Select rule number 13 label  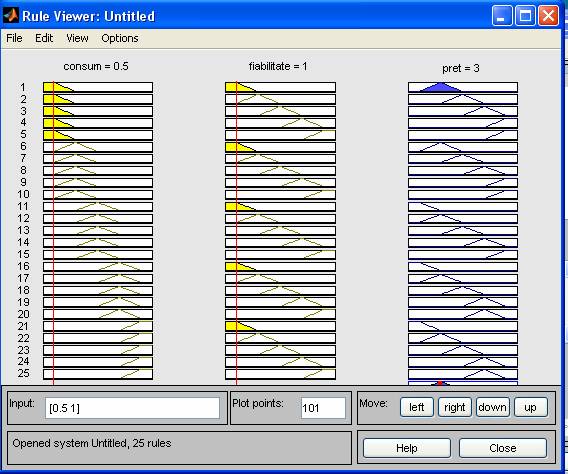(x=24, y=230)
